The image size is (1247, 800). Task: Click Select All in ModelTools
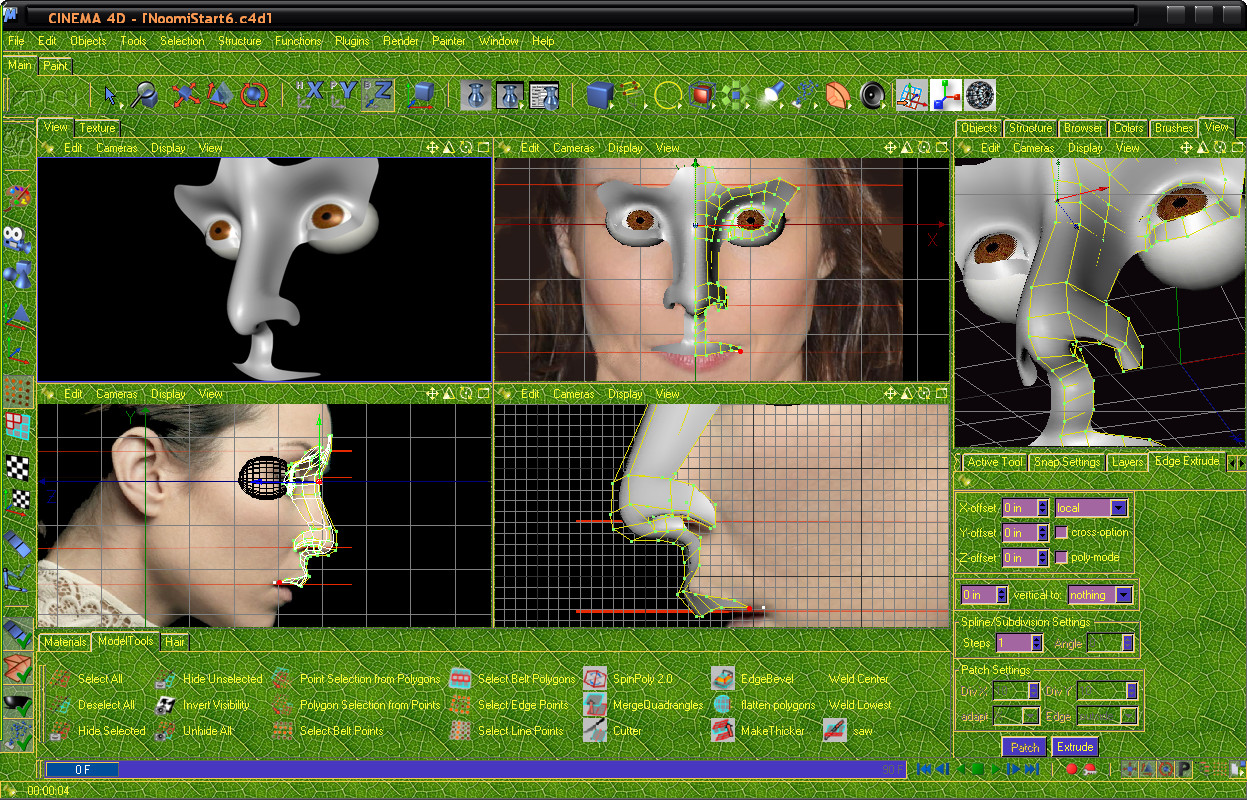pos(100,679)
